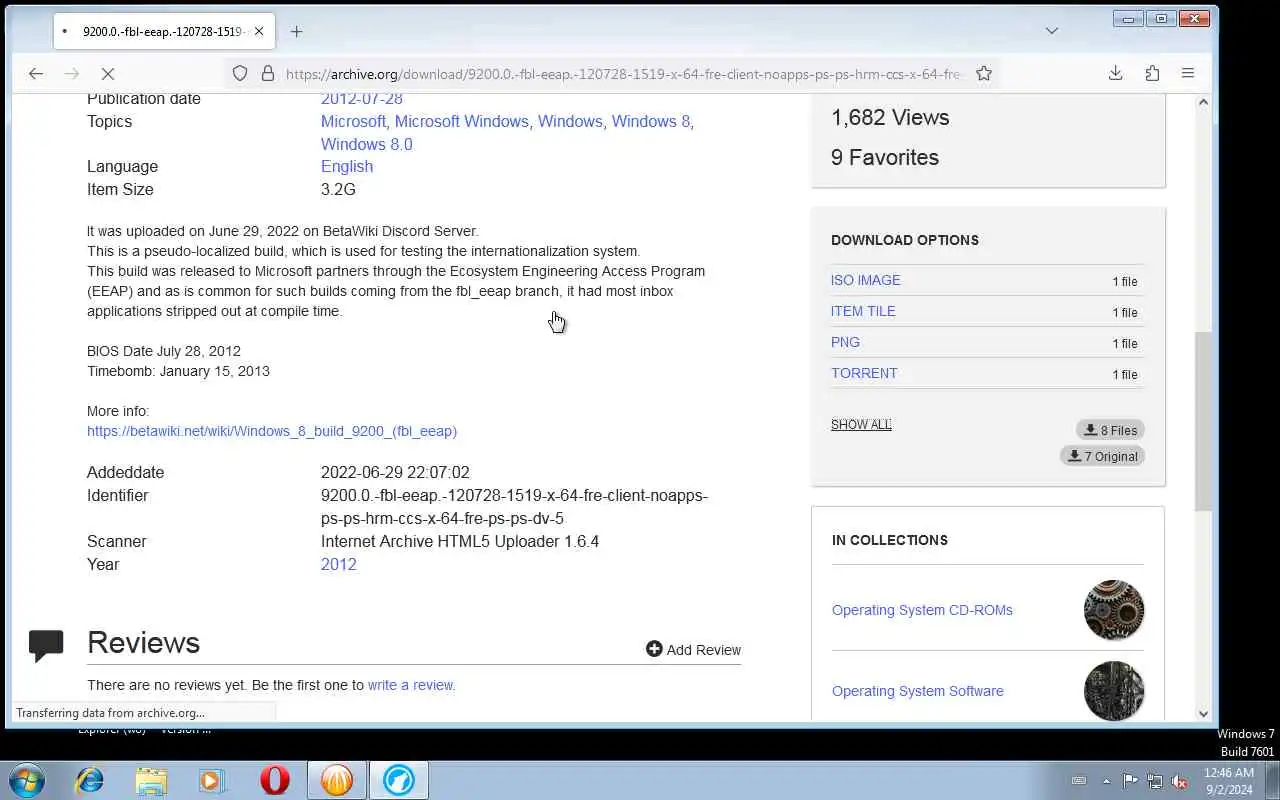
Task: Switch to the active blue browser taskbar button
Action: 399,780
